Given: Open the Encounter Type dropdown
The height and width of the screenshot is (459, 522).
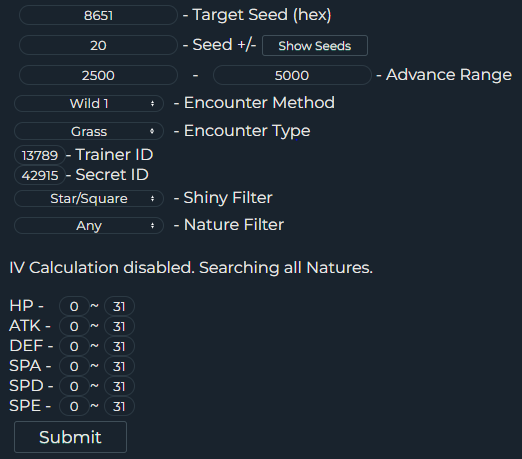Looking at the screenshot, I should click(x=89, y=131).
